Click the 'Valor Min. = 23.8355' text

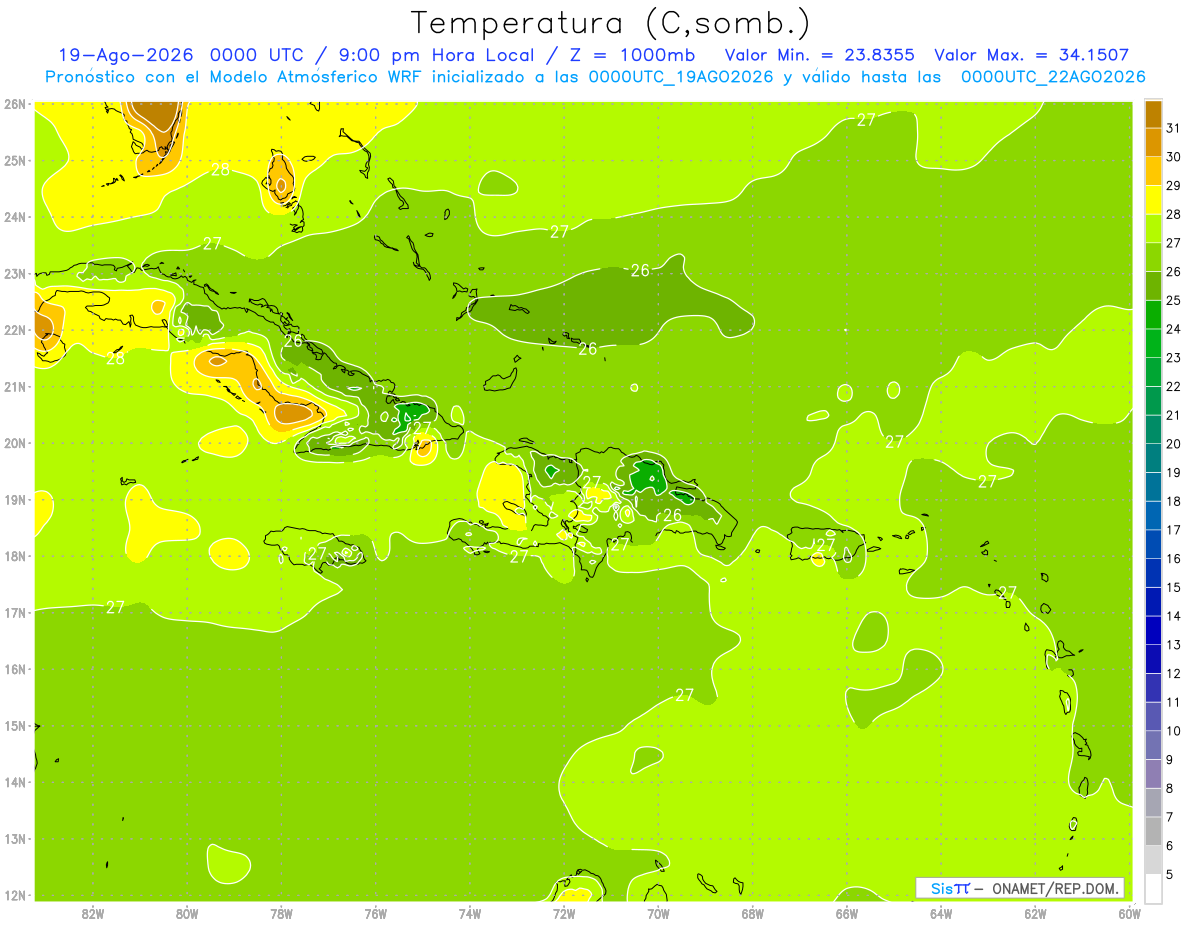pyautogui.click(x=820, y=56)
